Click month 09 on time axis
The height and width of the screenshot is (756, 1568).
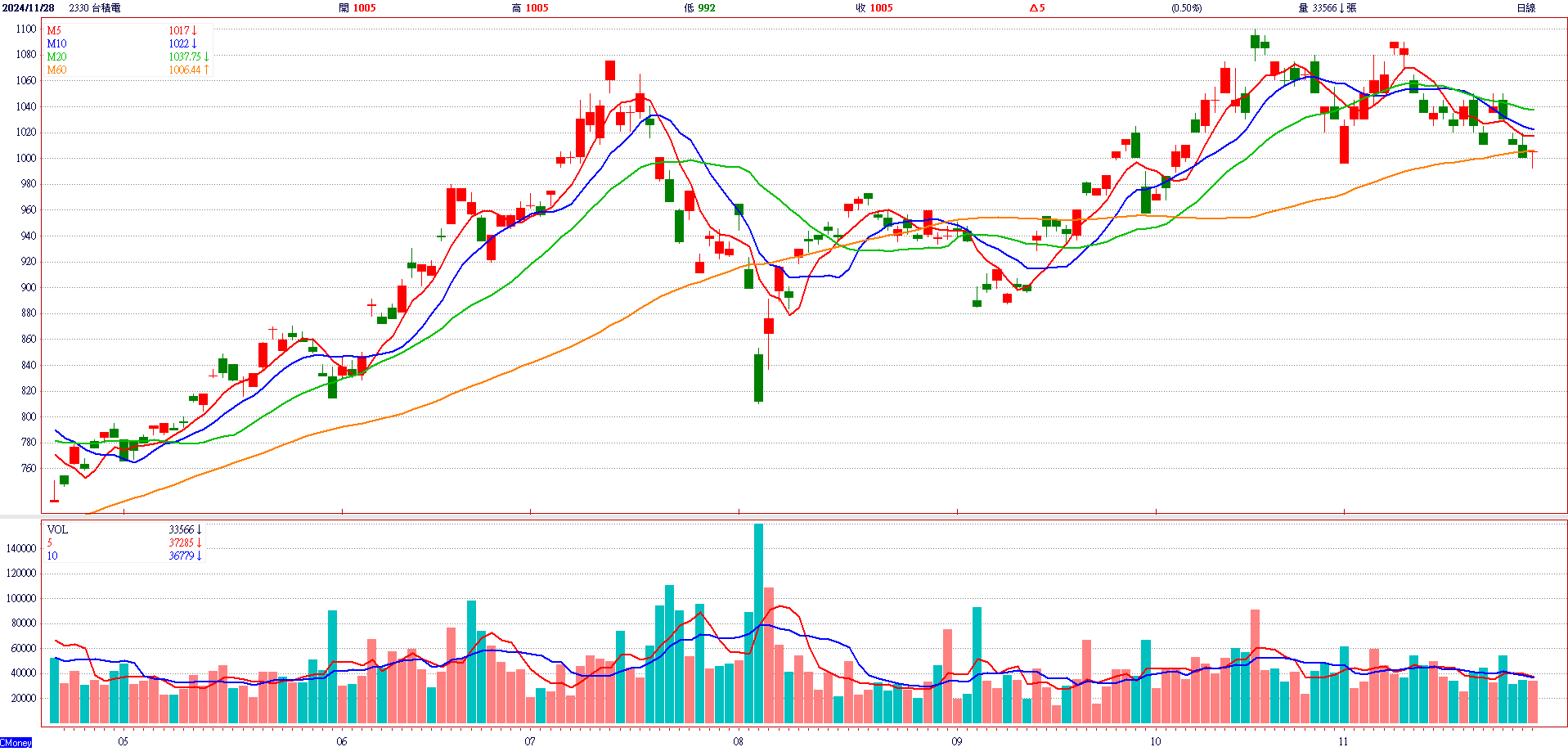pyautogui.click(x=956, y=741)
